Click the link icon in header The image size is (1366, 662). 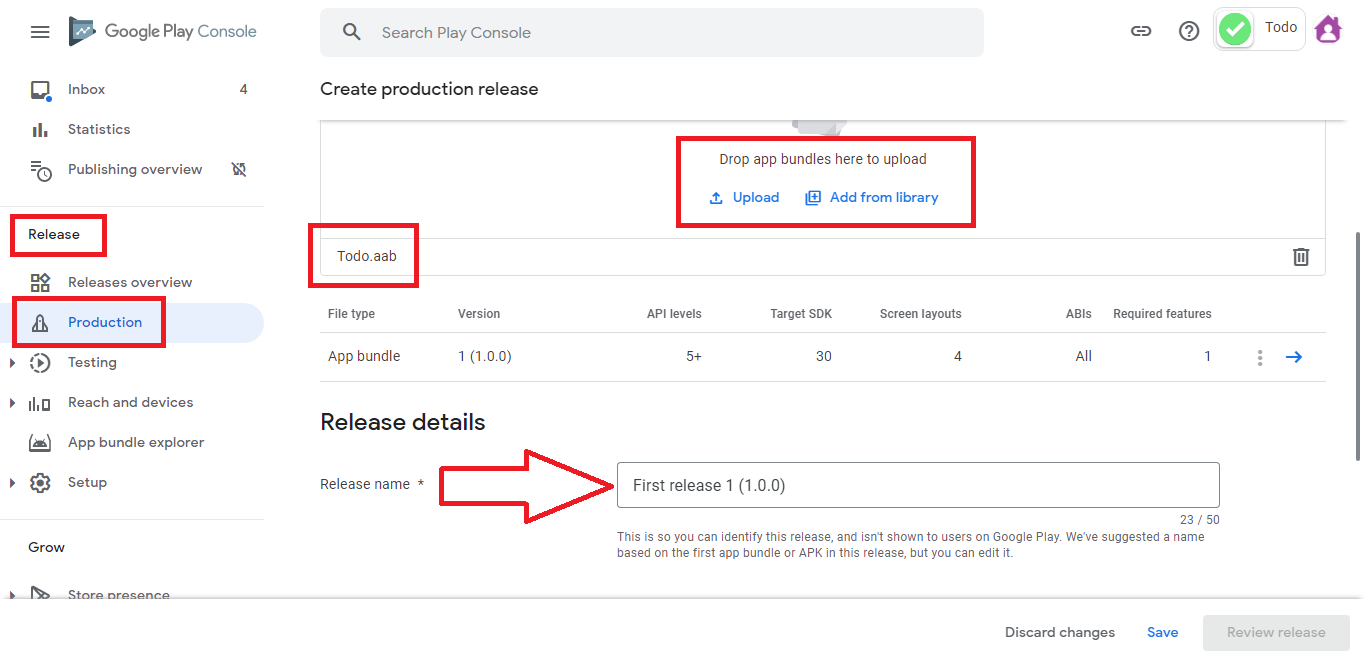click(x=1141, y=31)
